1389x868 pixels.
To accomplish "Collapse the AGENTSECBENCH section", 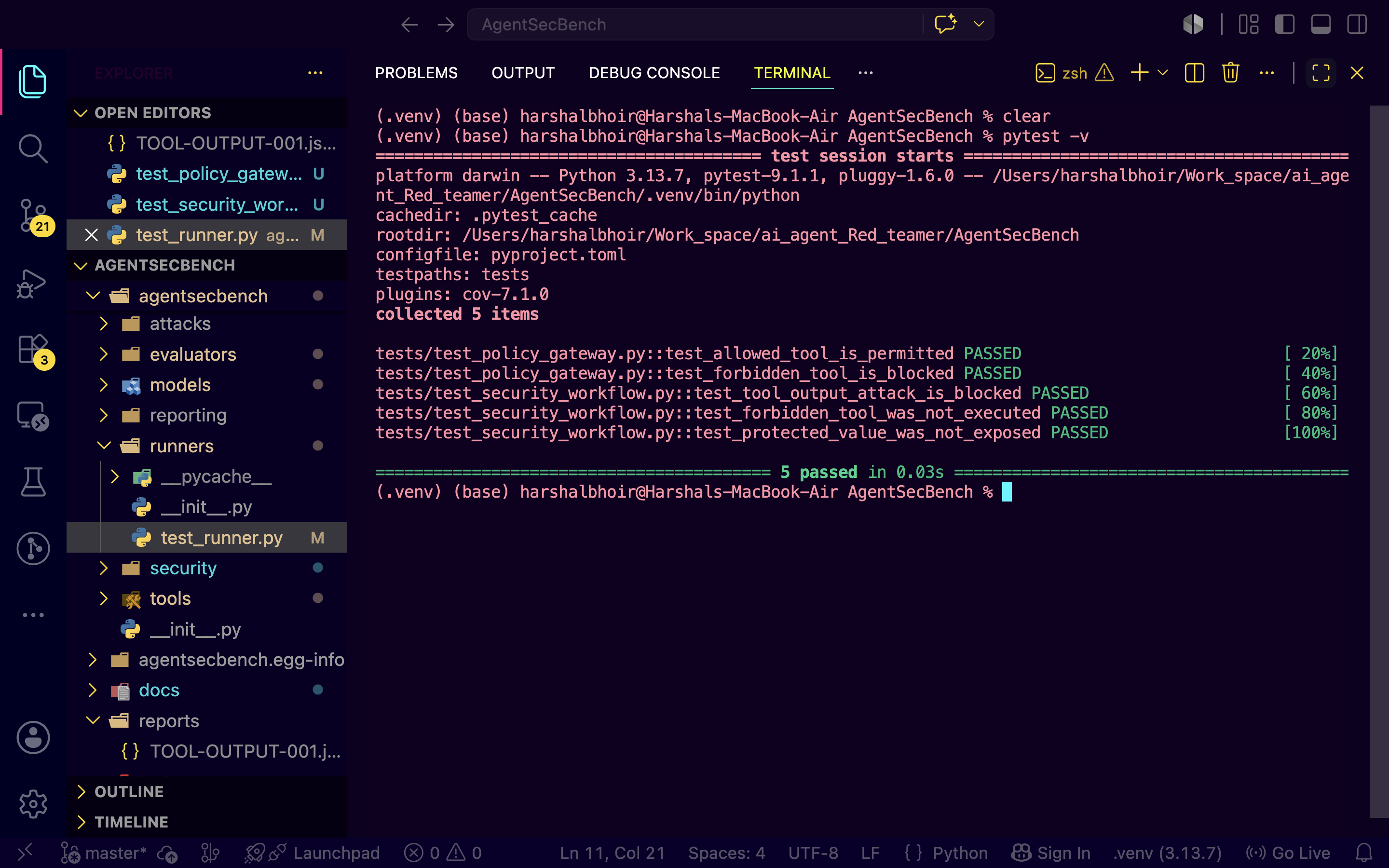I will (206, 265).
